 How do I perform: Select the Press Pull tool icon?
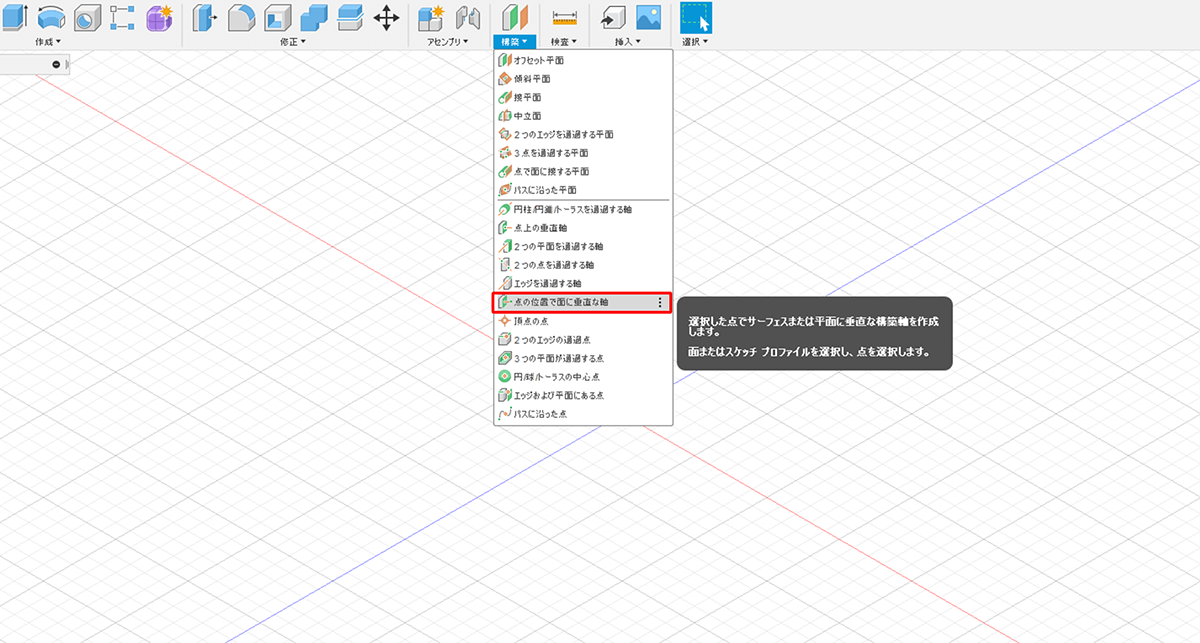pyautogui.click(x=205, y=16)
